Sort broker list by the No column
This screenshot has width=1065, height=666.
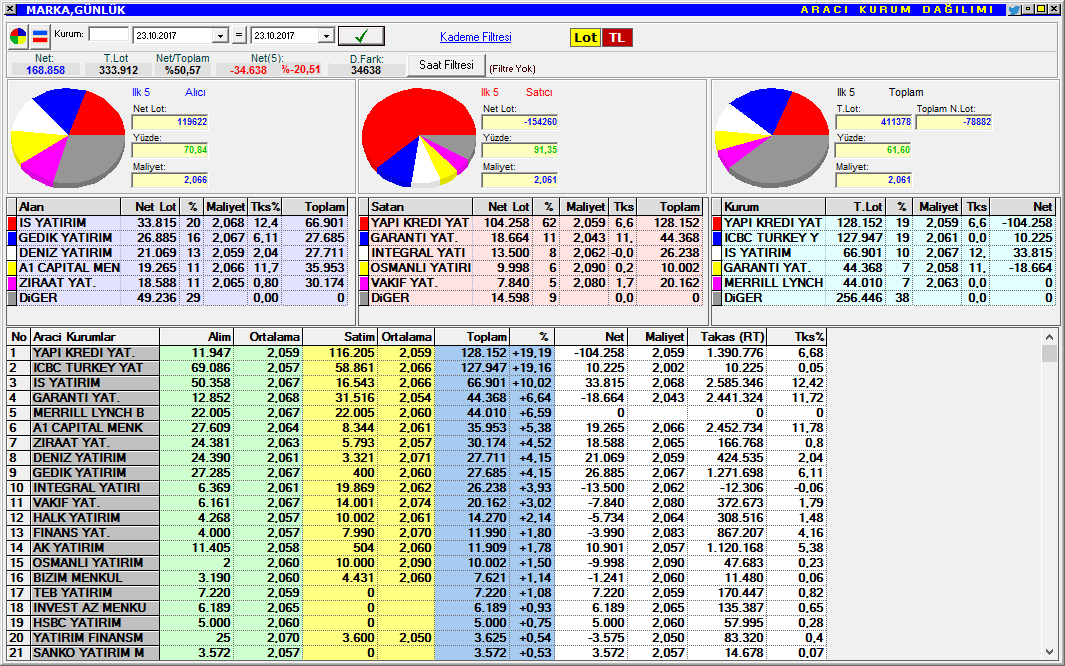(x=18, y=337)
